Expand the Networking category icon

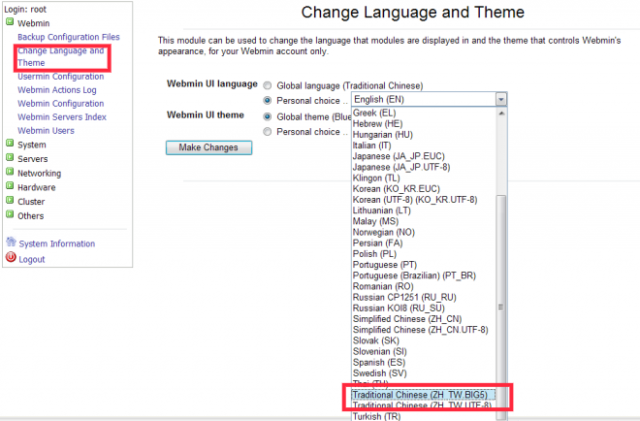click(x=10, y=172)
